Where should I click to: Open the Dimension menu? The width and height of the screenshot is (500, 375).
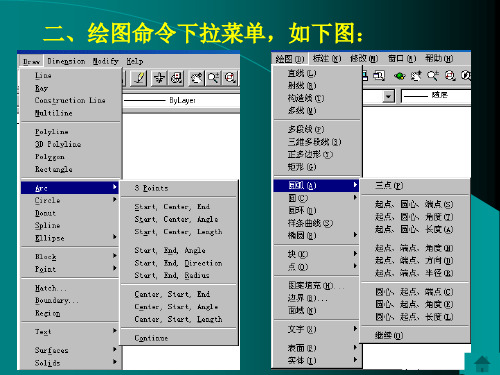point(66,61)
